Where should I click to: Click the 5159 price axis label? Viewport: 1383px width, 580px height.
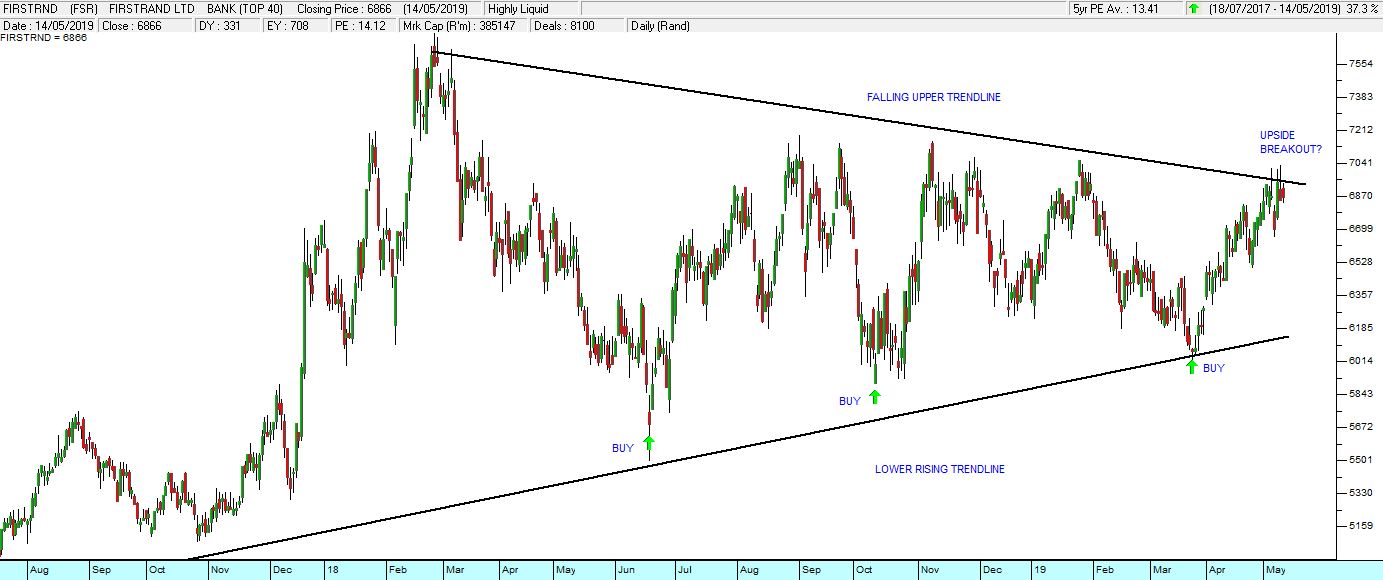click(1360, 526)
